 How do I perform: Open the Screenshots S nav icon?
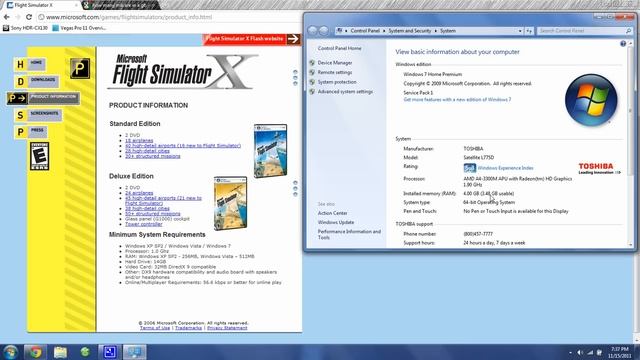(x=20, y=116)
